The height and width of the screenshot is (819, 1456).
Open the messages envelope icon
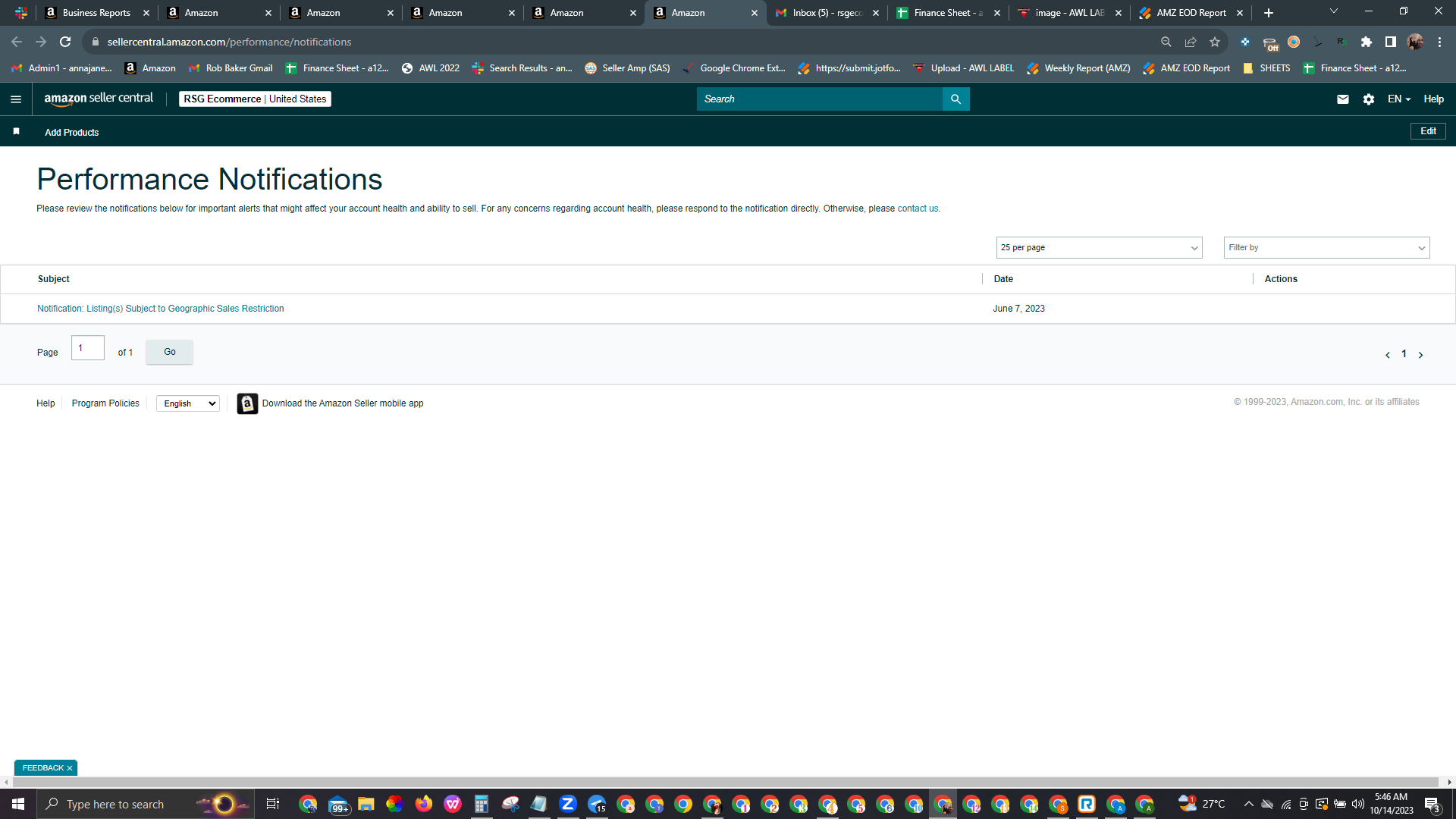[1342, 99]
